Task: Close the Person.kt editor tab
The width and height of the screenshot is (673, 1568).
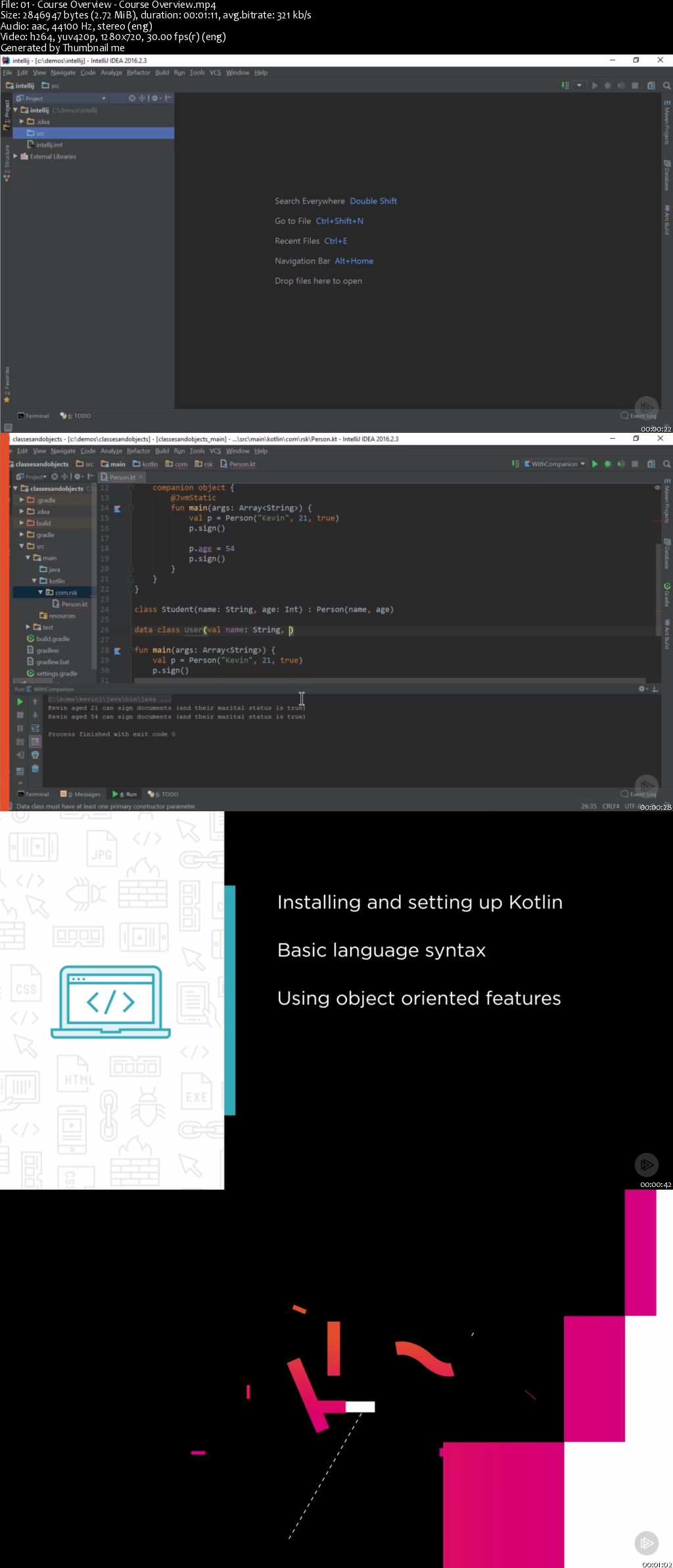Action: pos(141,477)
